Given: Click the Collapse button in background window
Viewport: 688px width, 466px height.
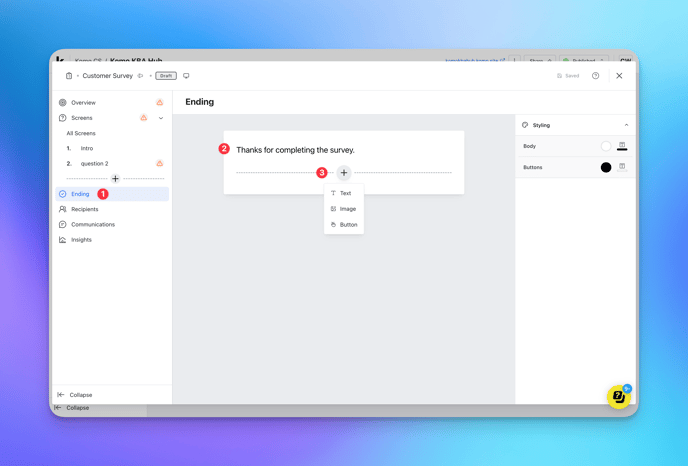Looking at the screenshot, I should tap(72, 408).
